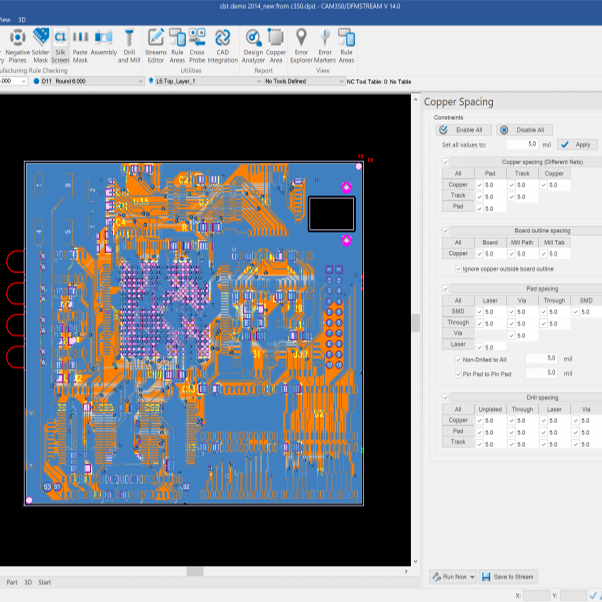Viewport: 602px width, 602px height.
Task: Toggle Error Markers view
Action: [x=325, y=46]
